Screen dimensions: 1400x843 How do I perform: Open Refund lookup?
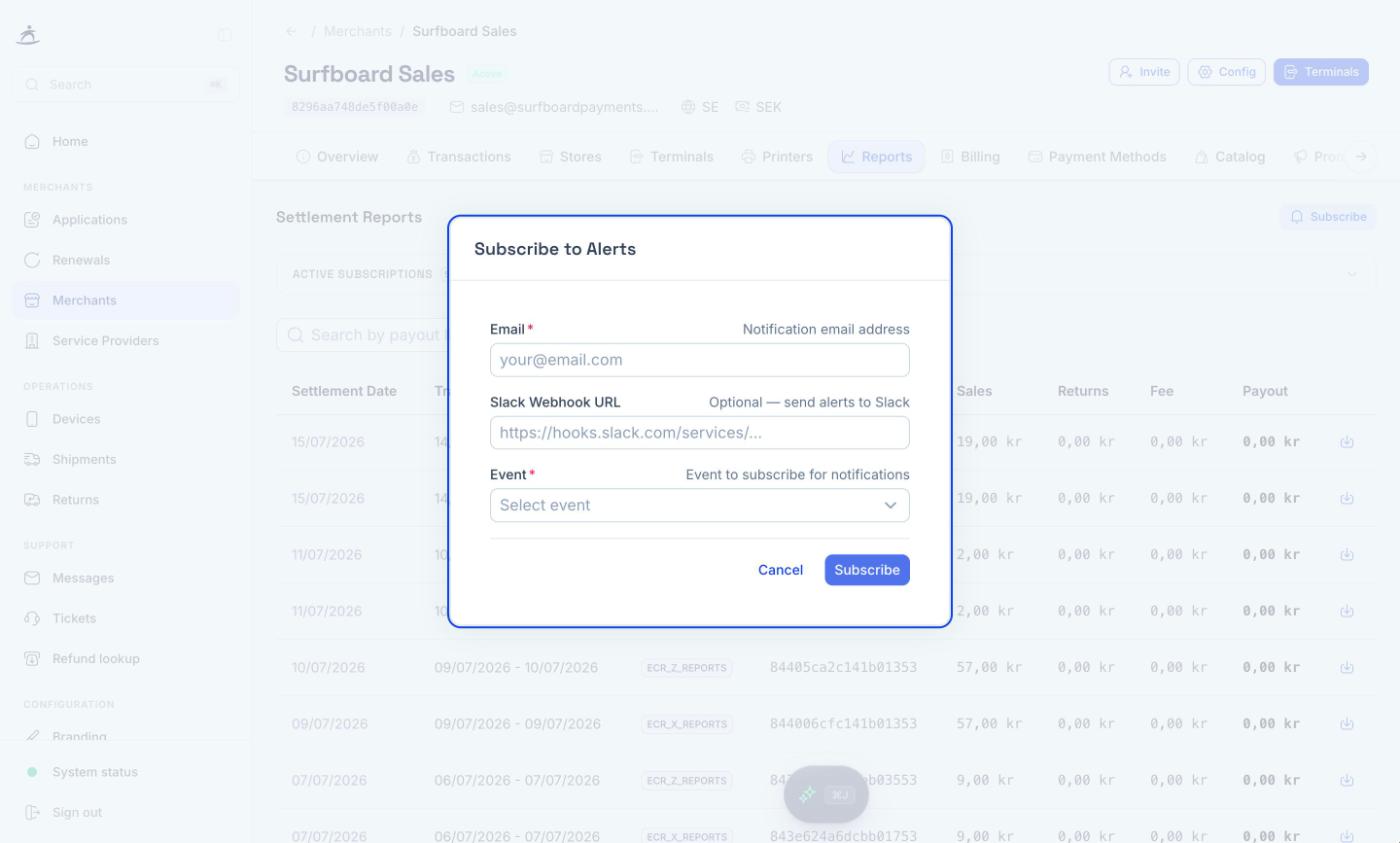[126, 659]
